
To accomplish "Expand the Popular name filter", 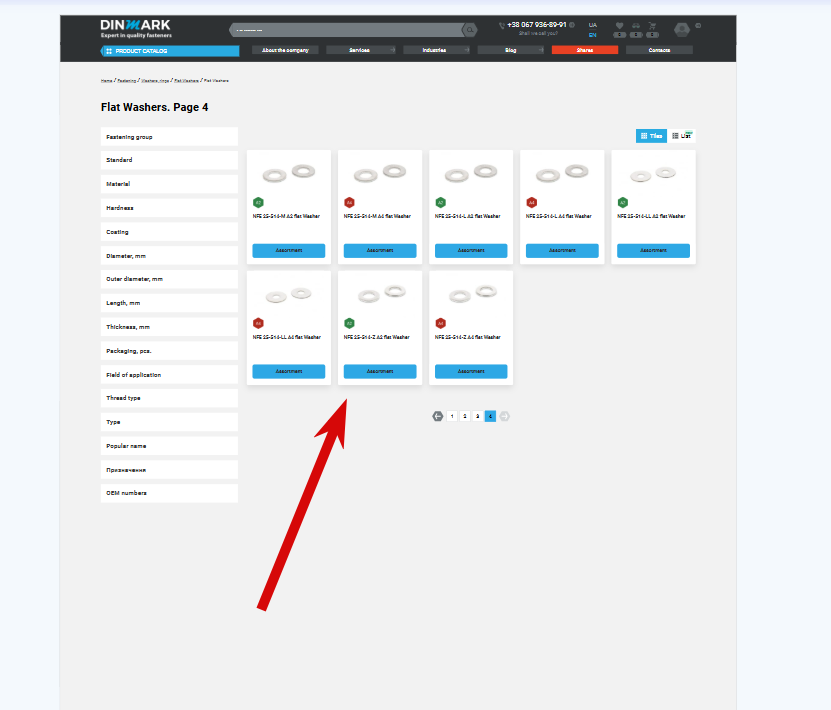I will tap(169, 446).
